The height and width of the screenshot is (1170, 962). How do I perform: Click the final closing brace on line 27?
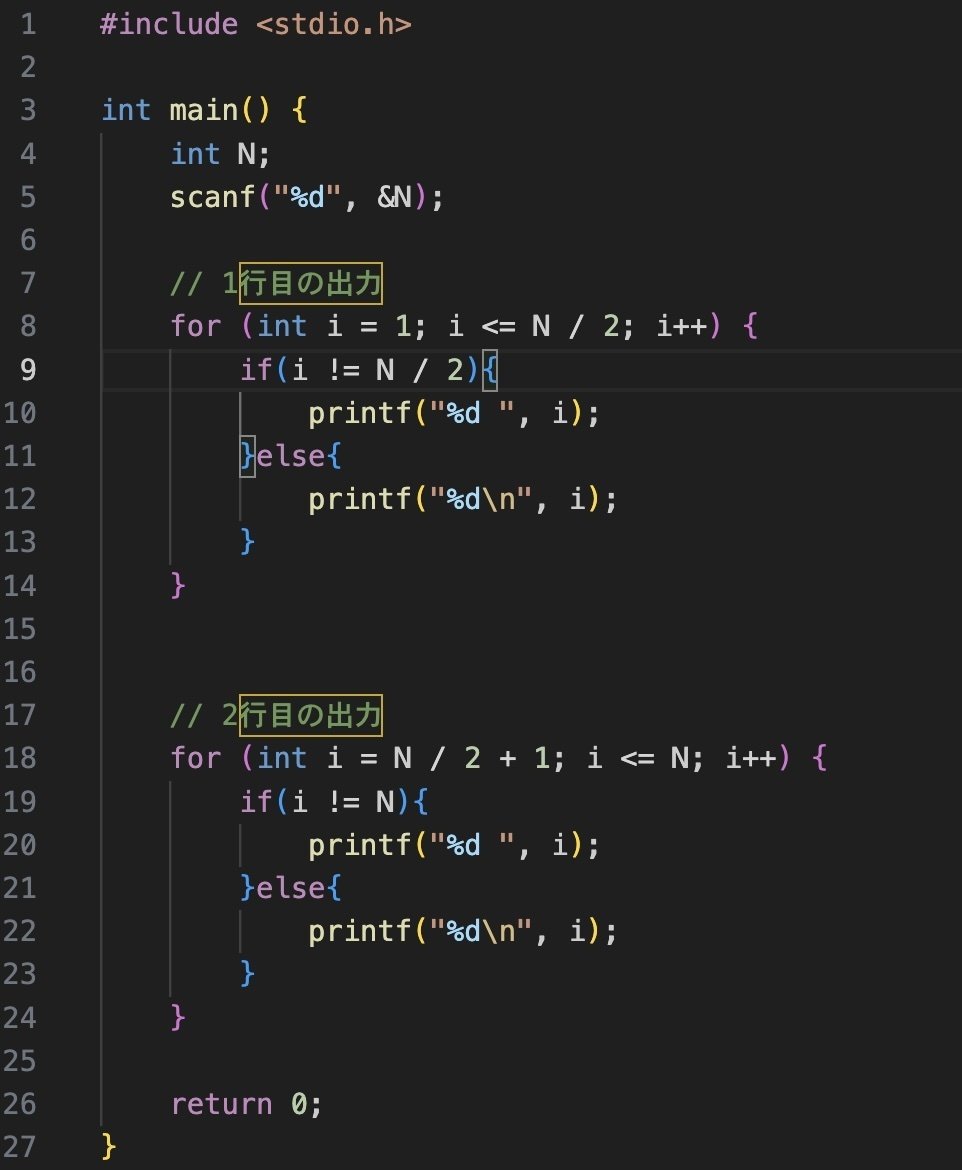coord(109,1146)
